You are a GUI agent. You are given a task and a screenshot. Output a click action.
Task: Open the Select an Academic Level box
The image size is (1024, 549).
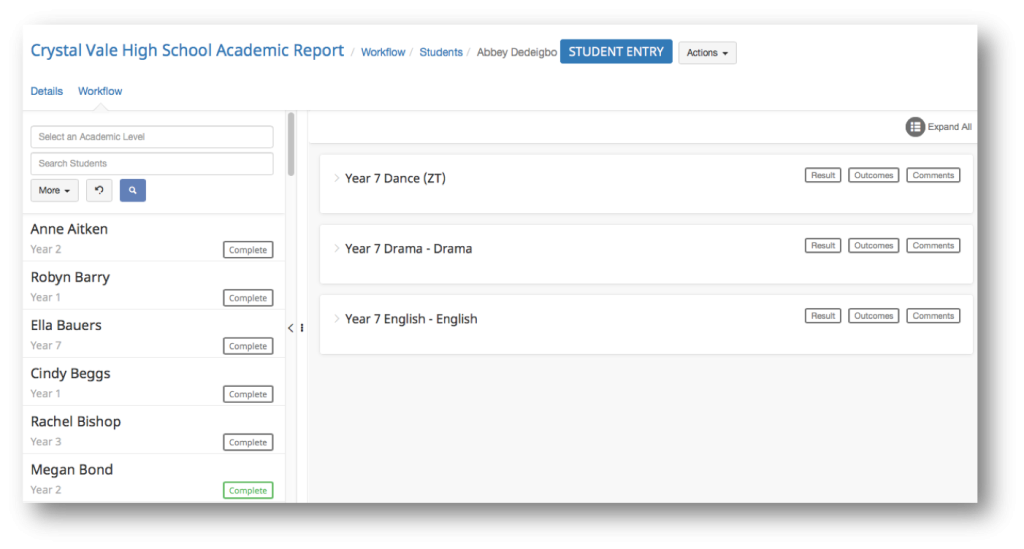152,136
